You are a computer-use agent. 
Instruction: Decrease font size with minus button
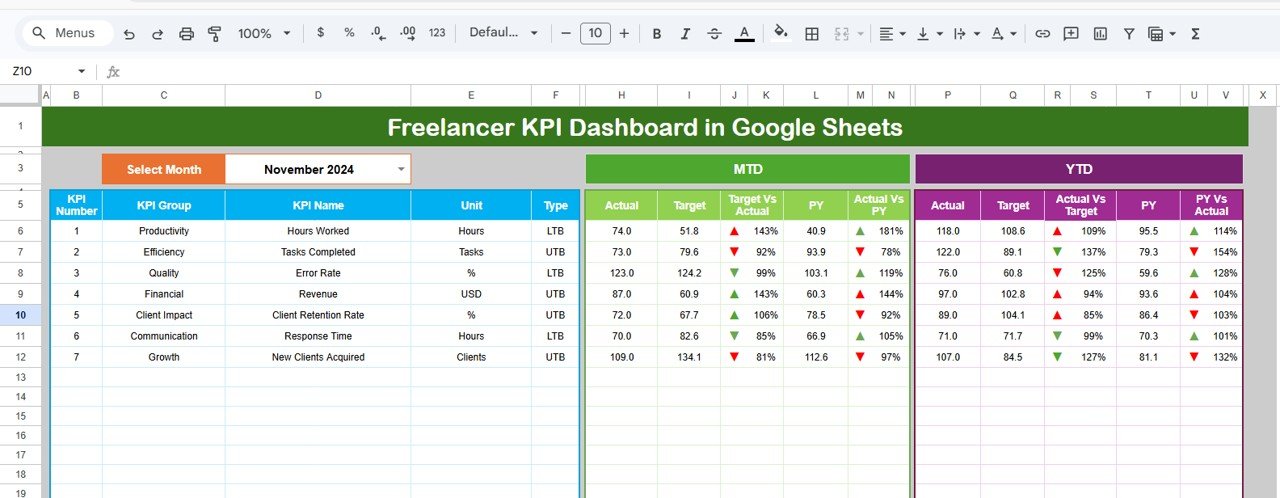[566, 33]
